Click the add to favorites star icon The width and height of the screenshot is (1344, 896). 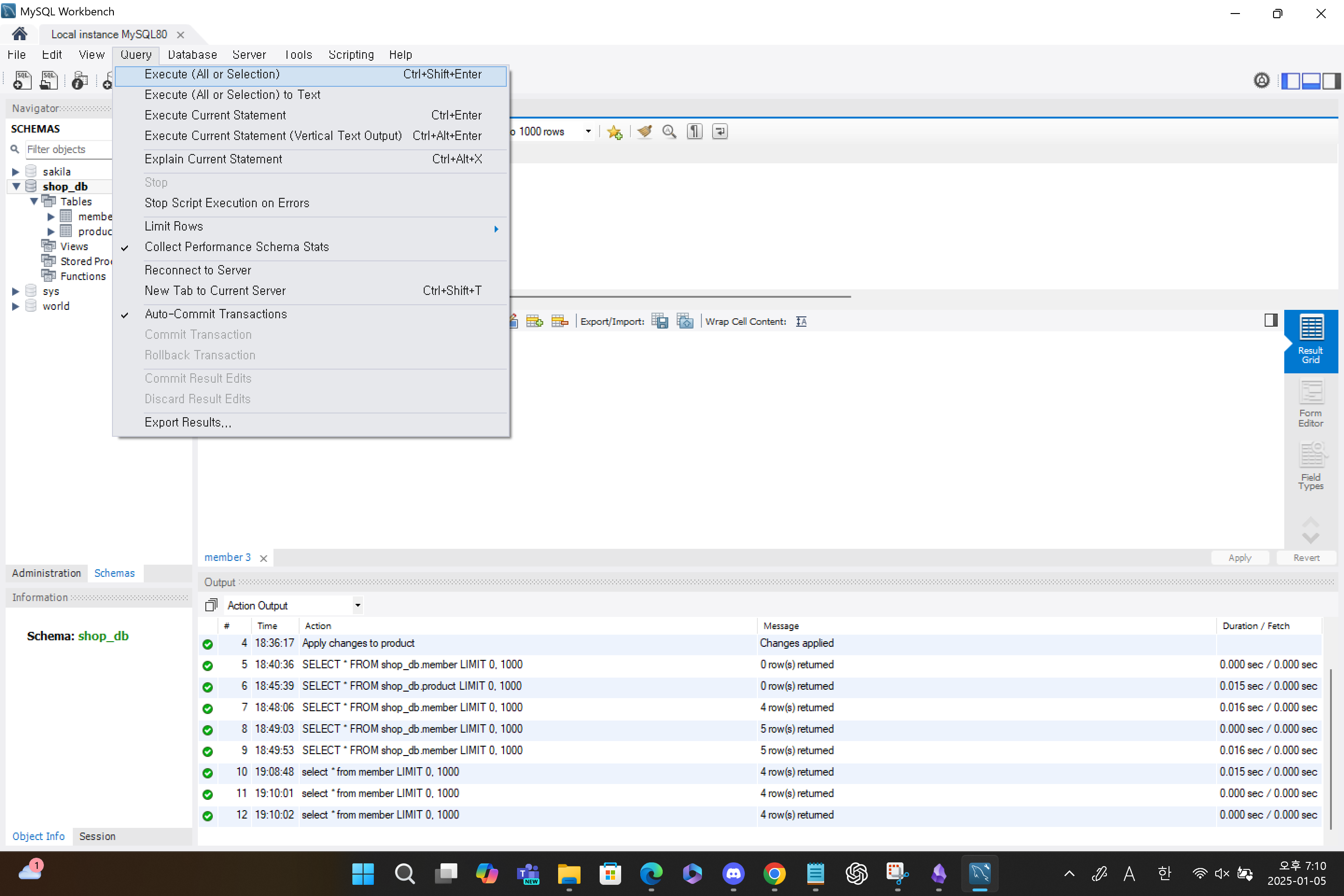click(615, 132)
